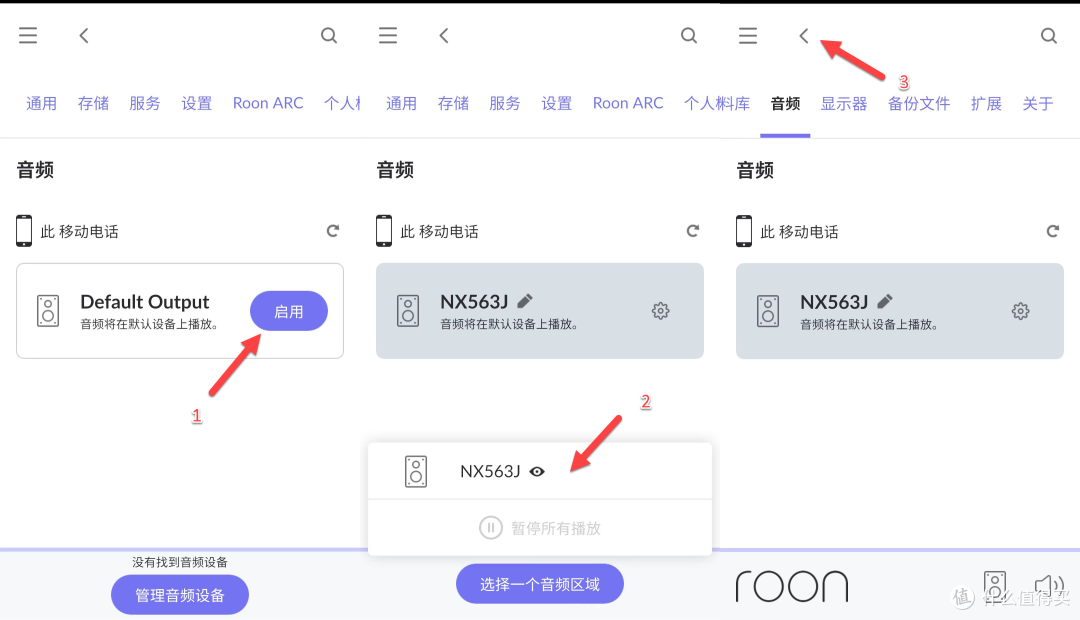Click the 管理音频设备 button
Screen dimensions: 1080x620
[x=179, y=594]
